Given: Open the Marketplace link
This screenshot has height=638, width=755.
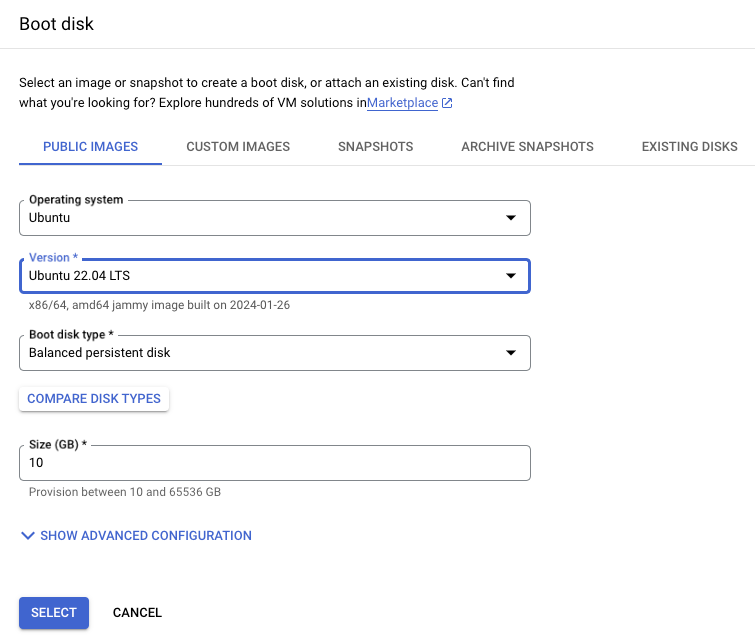Looking at the screenshot, I should [402, 103].
